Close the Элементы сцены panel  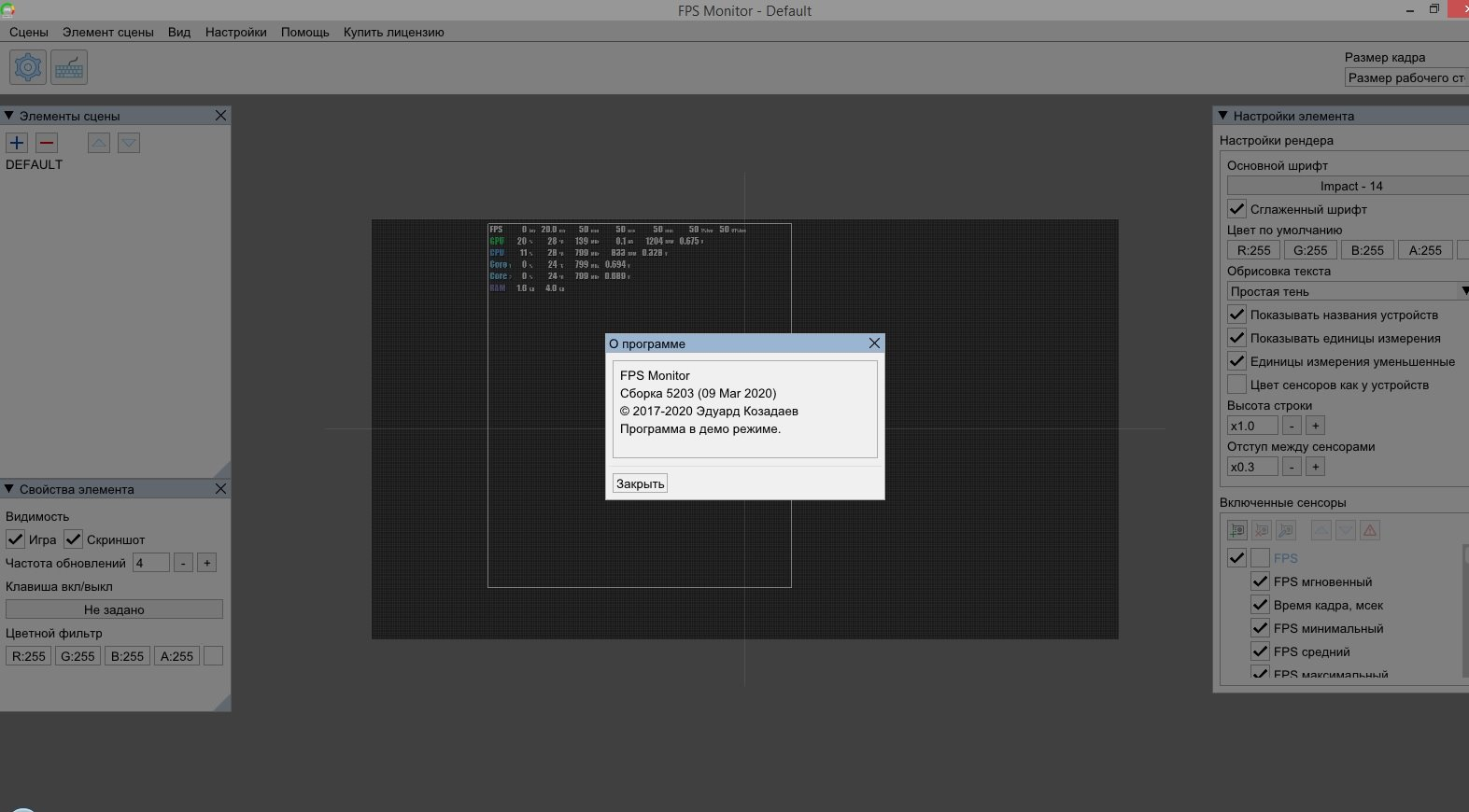coord(220,116)
